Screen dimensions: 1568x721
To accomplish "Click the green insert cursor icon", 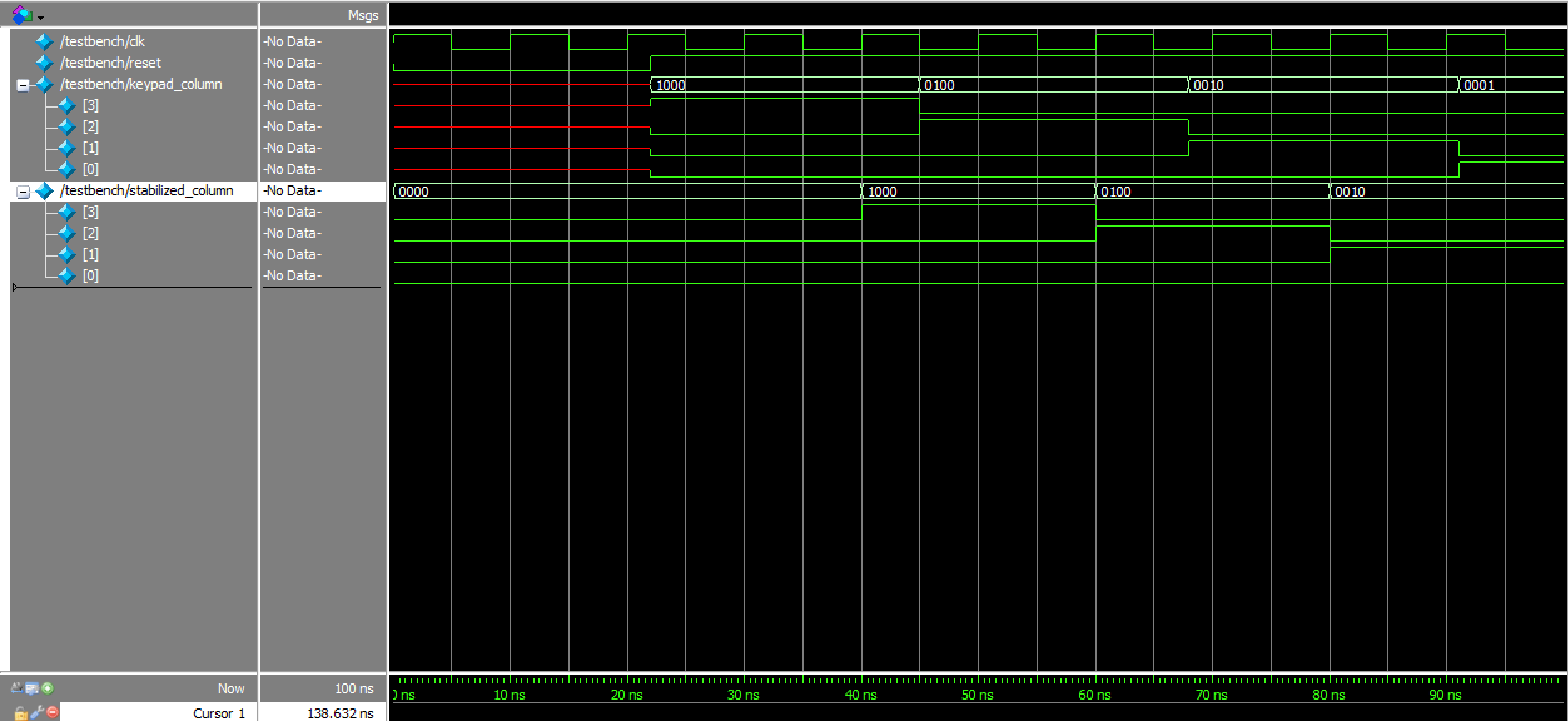I will pos(48,688).
